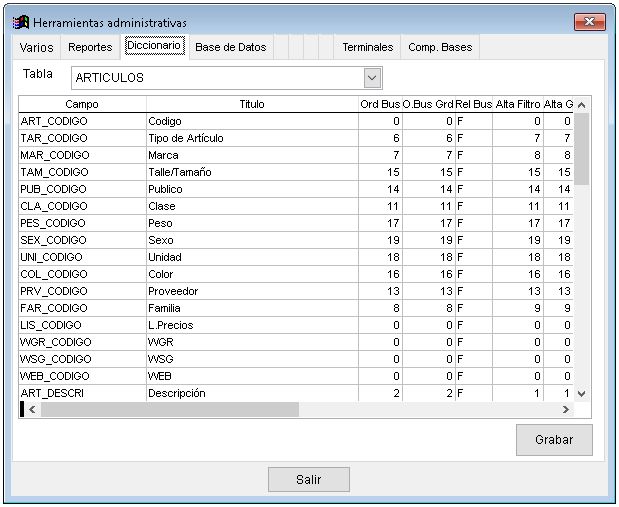
Task: Expand the Tabla dropdown list
Action: coord(372,77)
